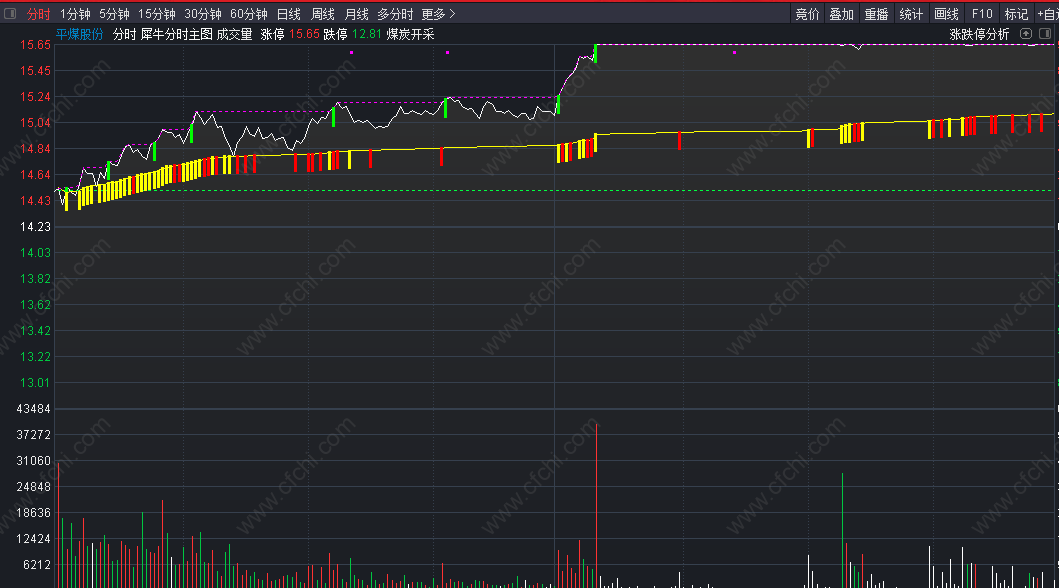Click the 竞价 toolbar button
This screenshot has height=588, width=1059.
click(x=807, y=14)
